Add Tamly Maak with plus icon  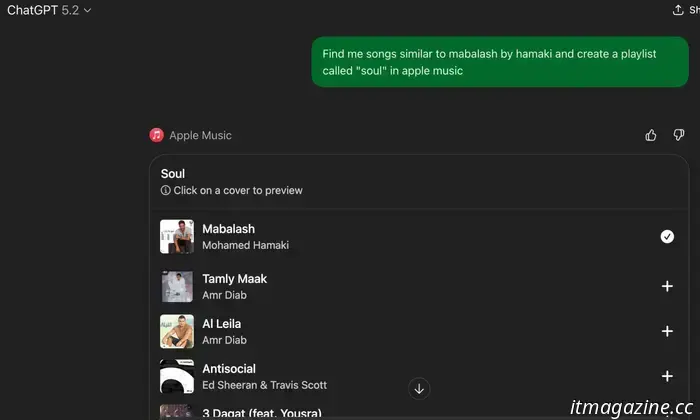tap(667, 286)
